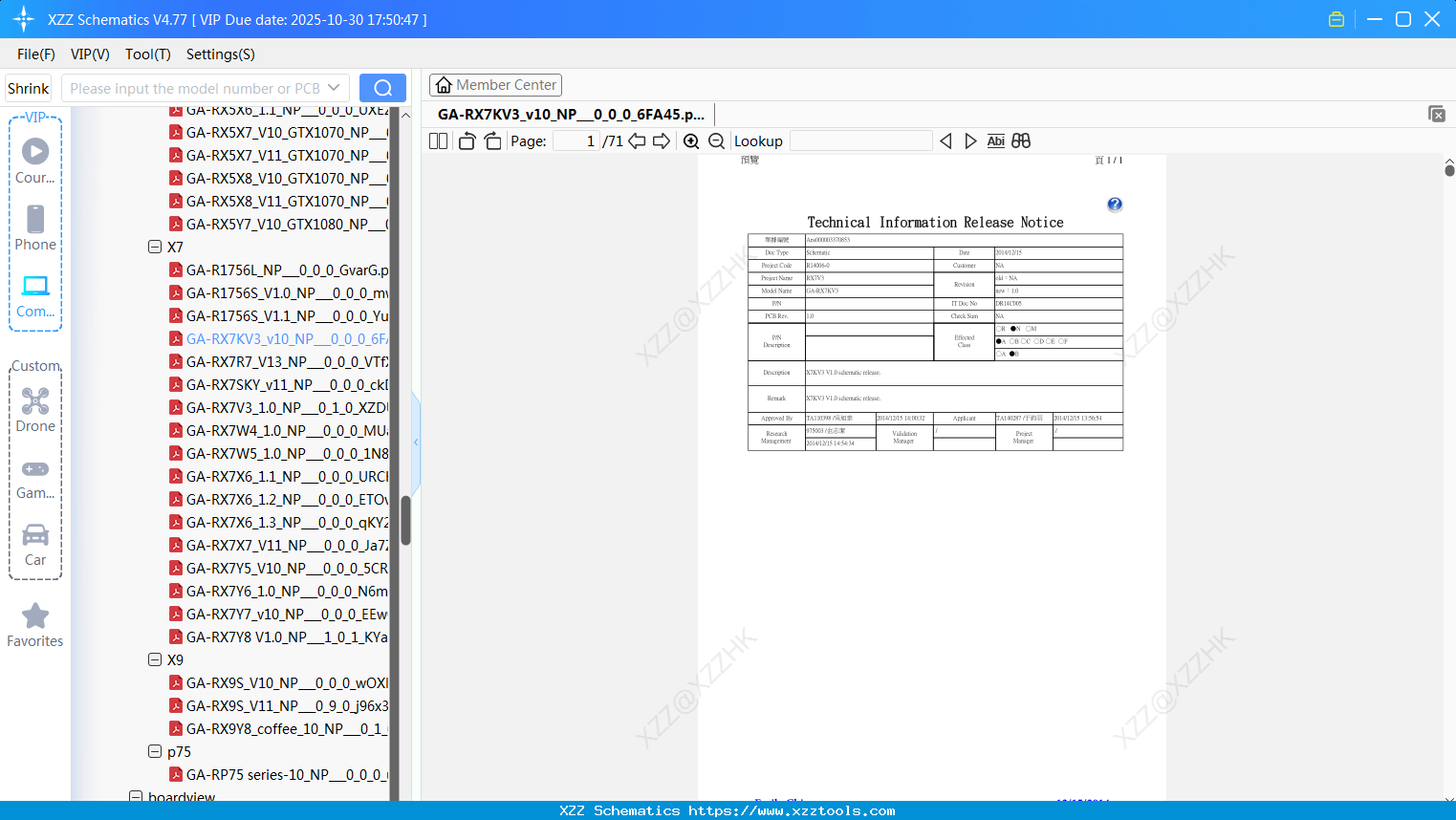Zoom out of the schematic
This screenshot has width=1456, height=820.
pos(716,140)
